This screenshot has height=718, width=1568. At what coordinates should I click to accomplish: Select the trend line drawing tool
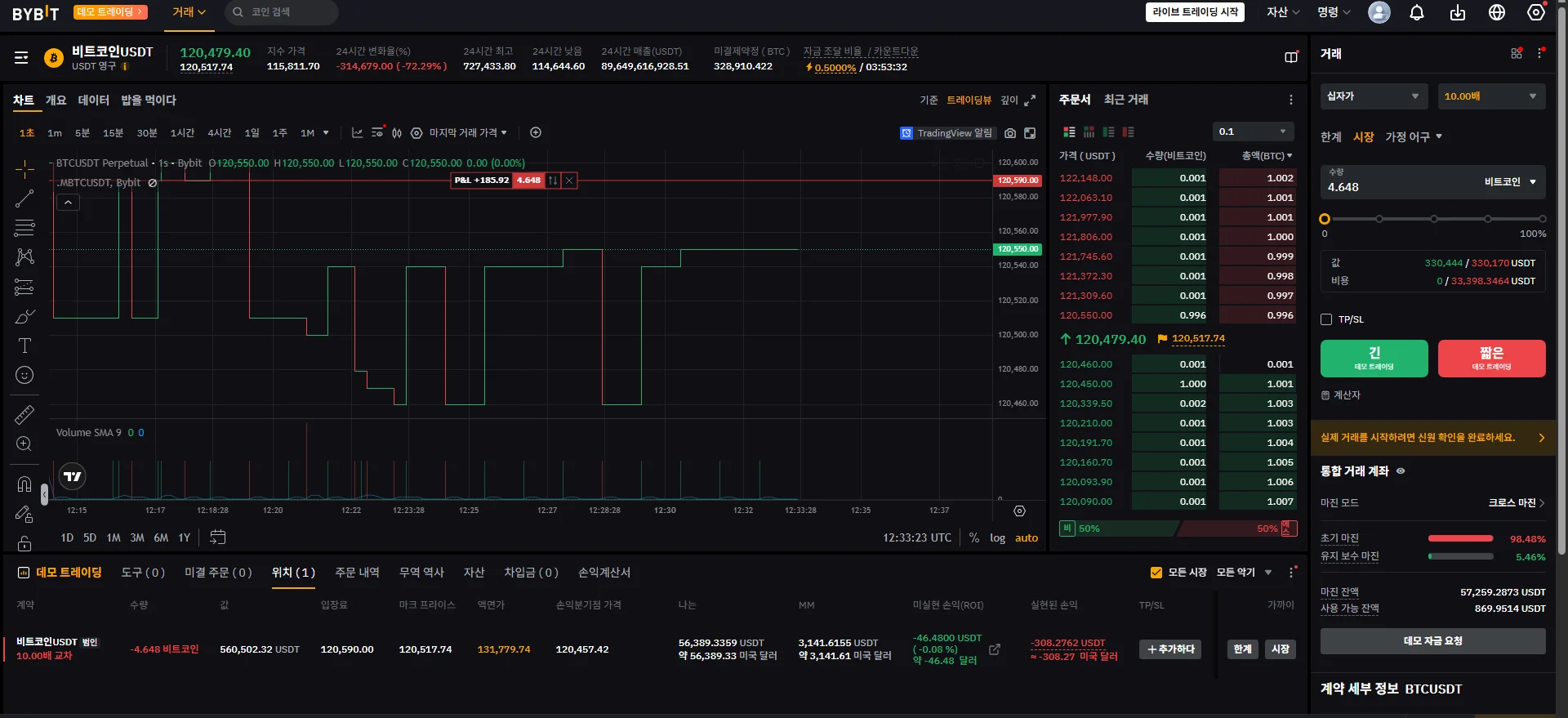[24, 198]
